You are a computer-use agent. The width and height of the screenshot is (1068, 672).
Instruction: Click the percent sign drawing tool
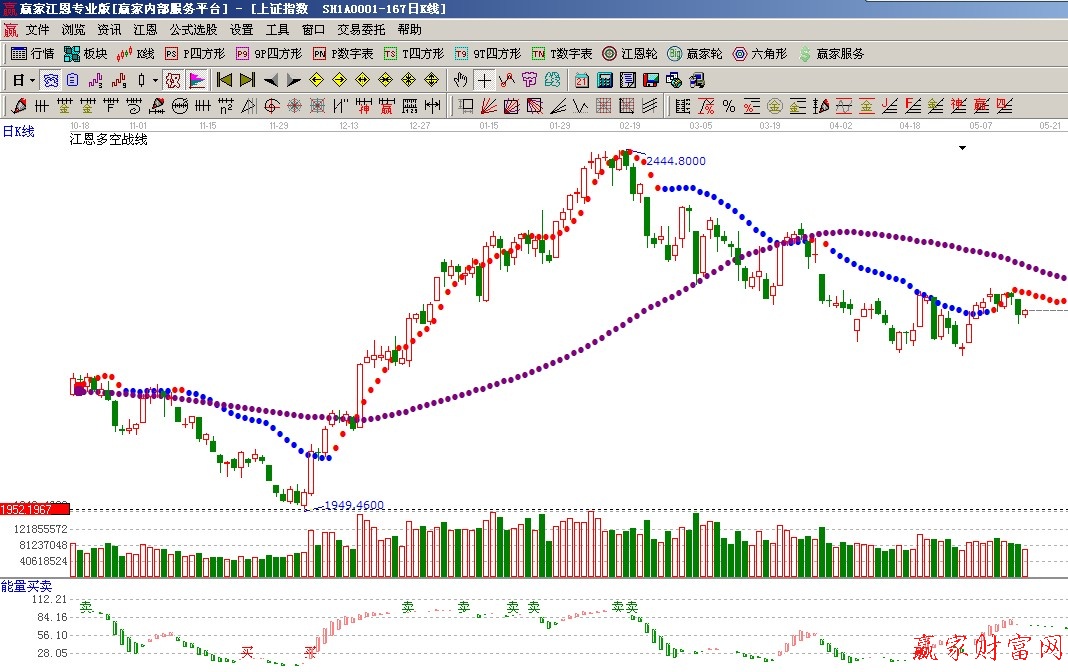pyautogui.click(x=729, y=106)
